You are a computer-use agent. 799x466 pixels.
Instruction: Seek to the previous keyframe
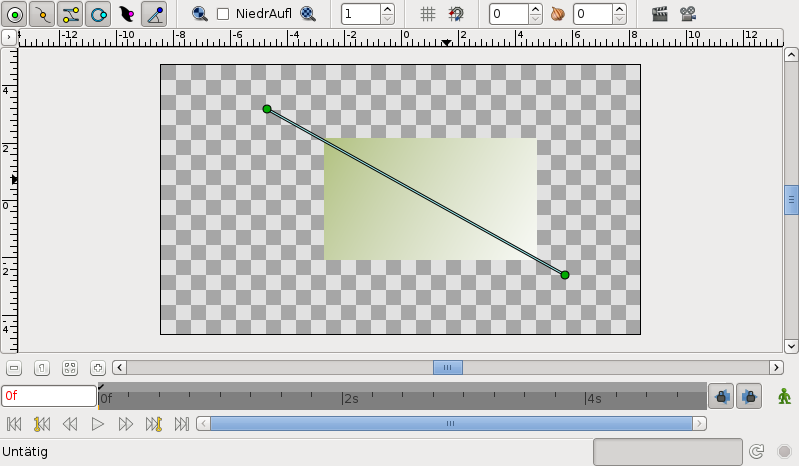coord(42,424)
